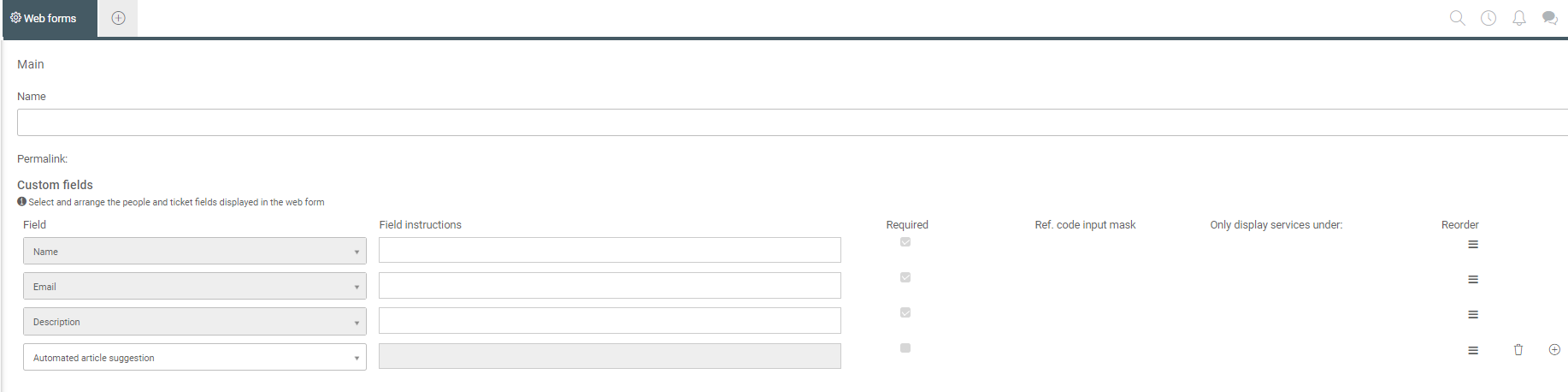This screenshot has width=1568, height=392.
Task: Toggle Required checkbox for Email field
Action: click(905, 277)
